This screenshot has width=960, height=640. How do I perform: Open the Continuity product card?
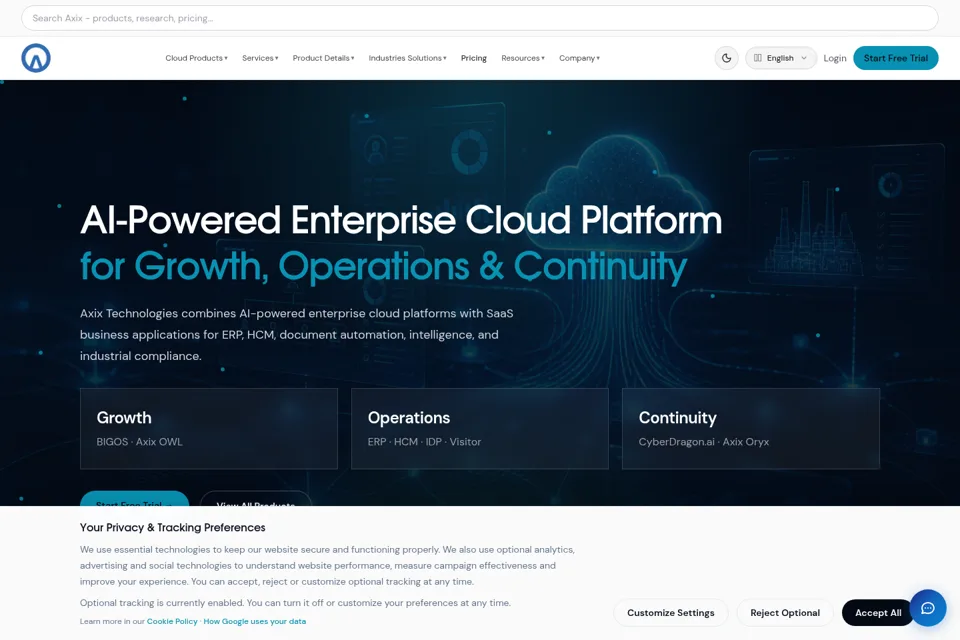751,429
